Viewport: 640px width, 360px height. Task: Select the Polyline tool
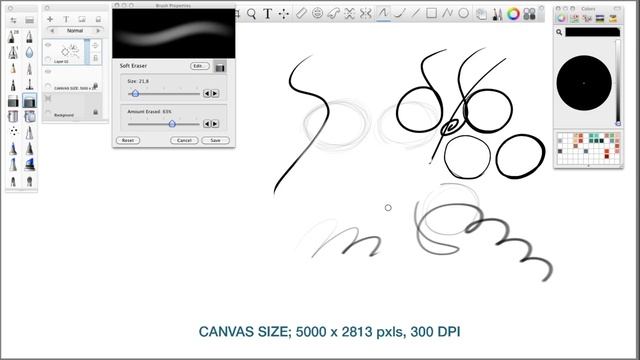[447, 13]
